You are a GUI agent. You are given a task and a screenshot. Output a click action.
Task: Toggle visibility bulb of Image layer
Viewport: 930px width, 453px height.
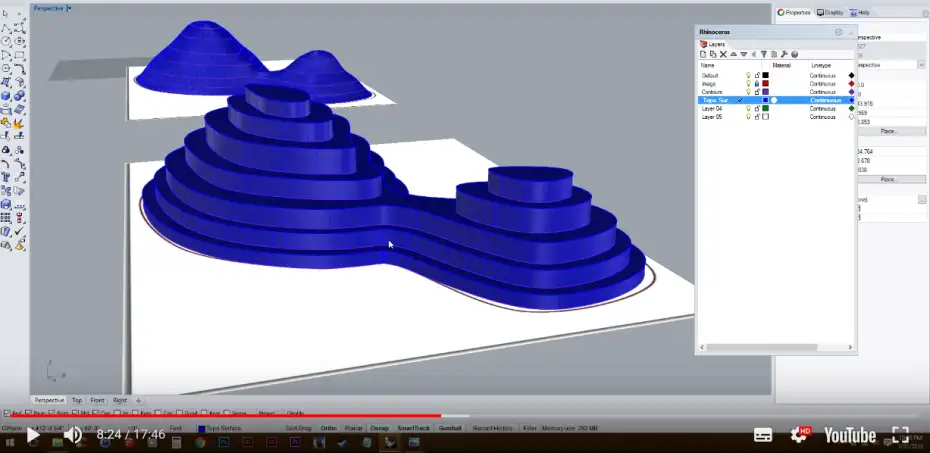[749, 84]
